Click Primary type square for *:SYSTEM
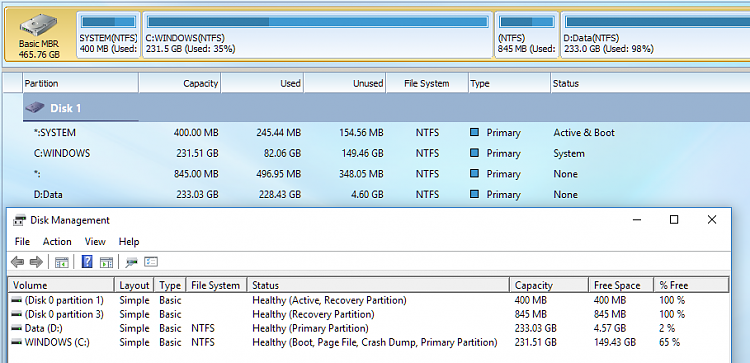 point(474,132)
